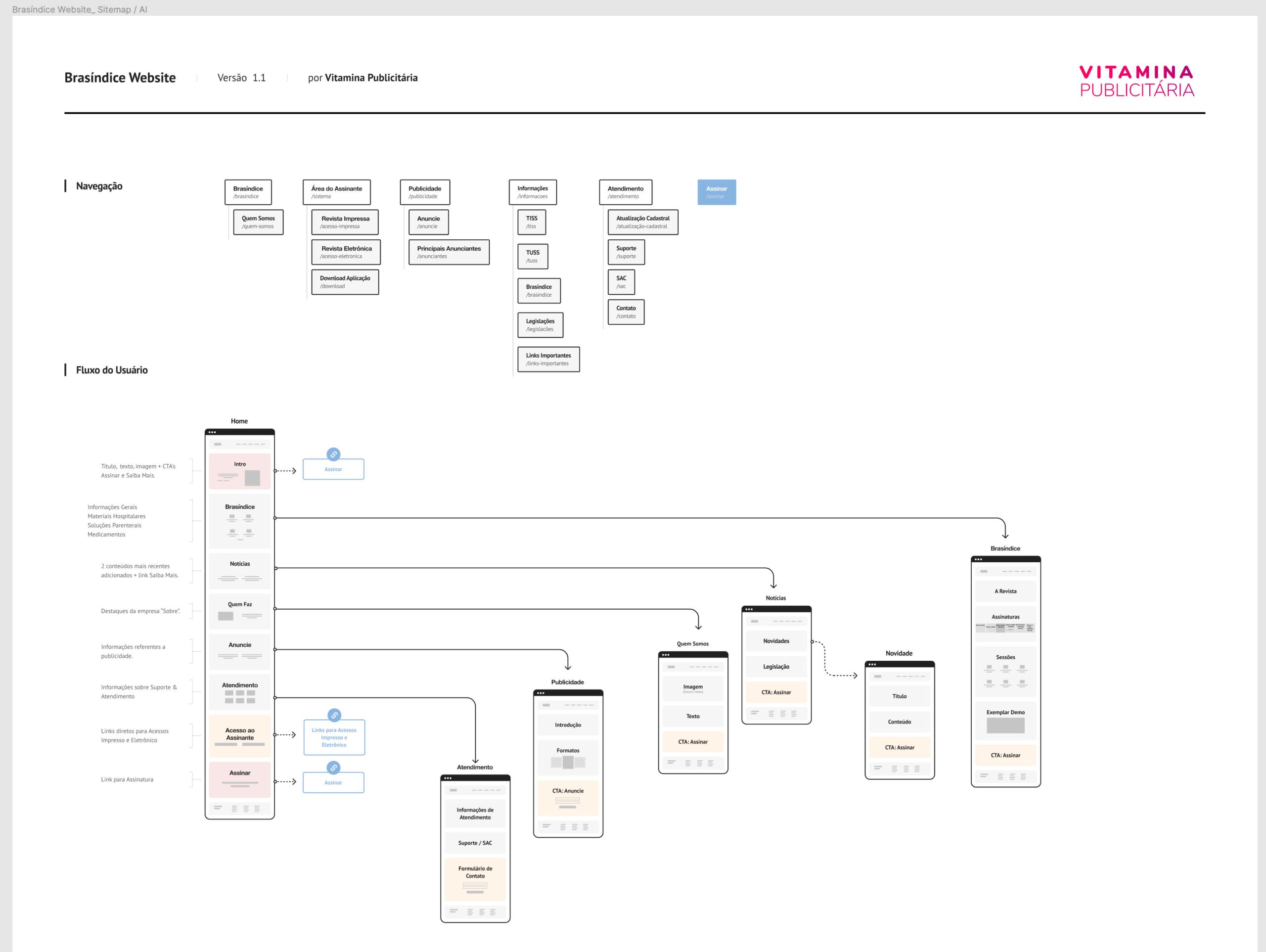Click the link icon above the Intro Assinar box
The image size is (1266, 952).
(x=334, y=454)
